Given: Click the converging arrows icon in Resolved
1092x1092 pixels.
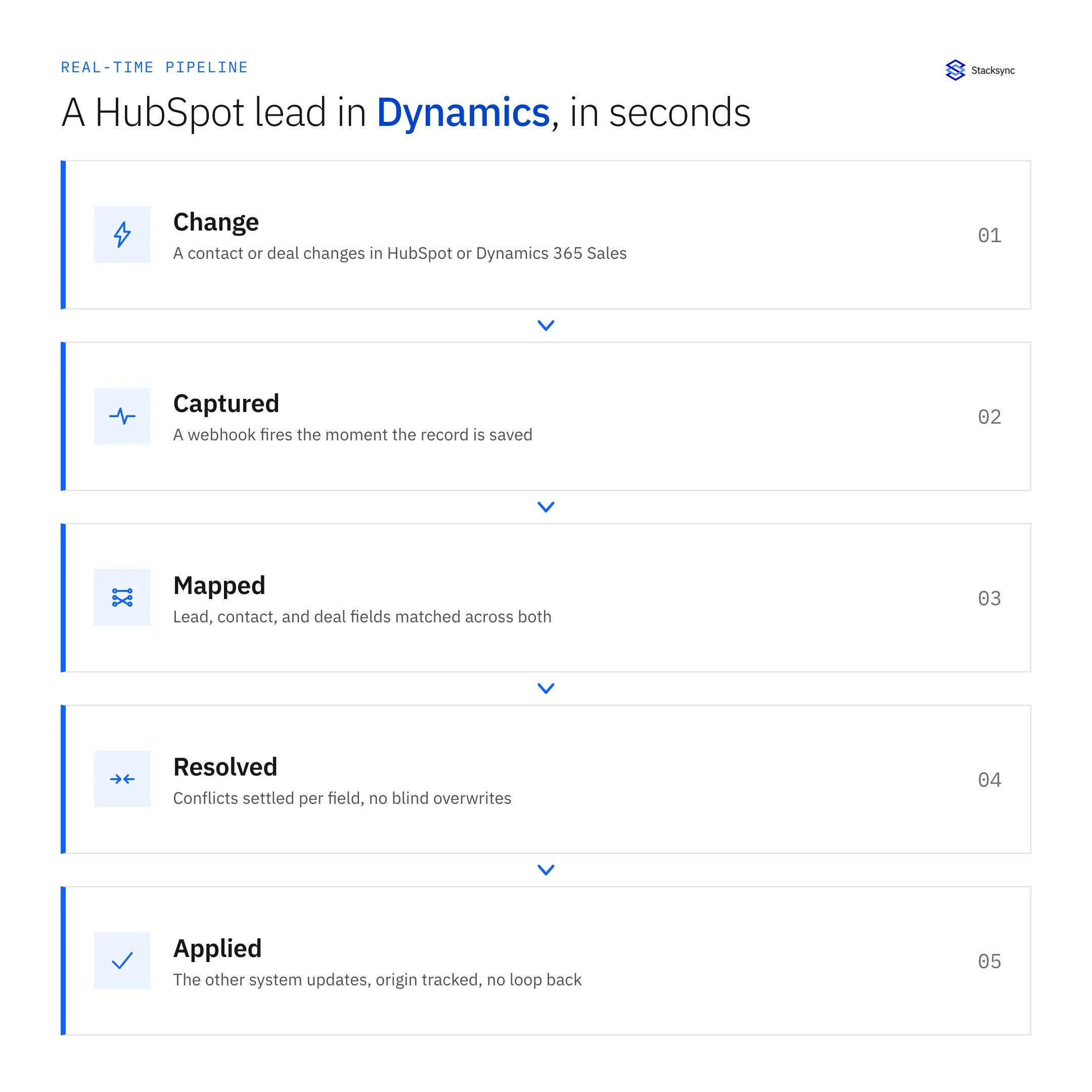Looking at the screenshot, I should tap(122, 779).
